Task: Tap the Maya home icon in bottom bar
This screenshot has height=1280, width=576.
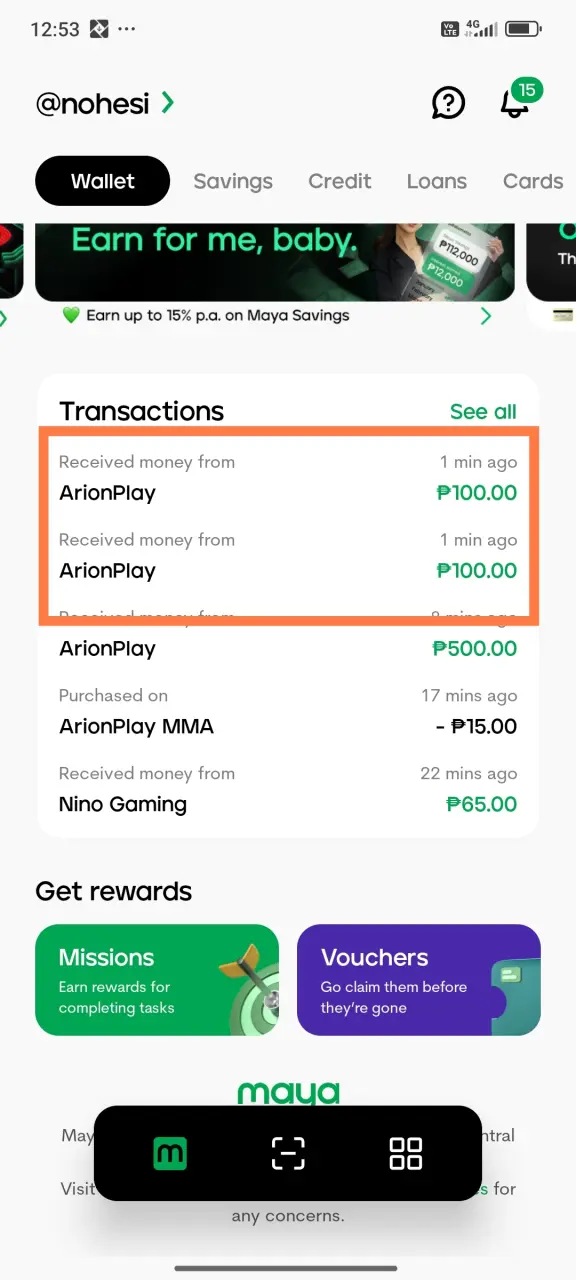Action: point(170,1153)
